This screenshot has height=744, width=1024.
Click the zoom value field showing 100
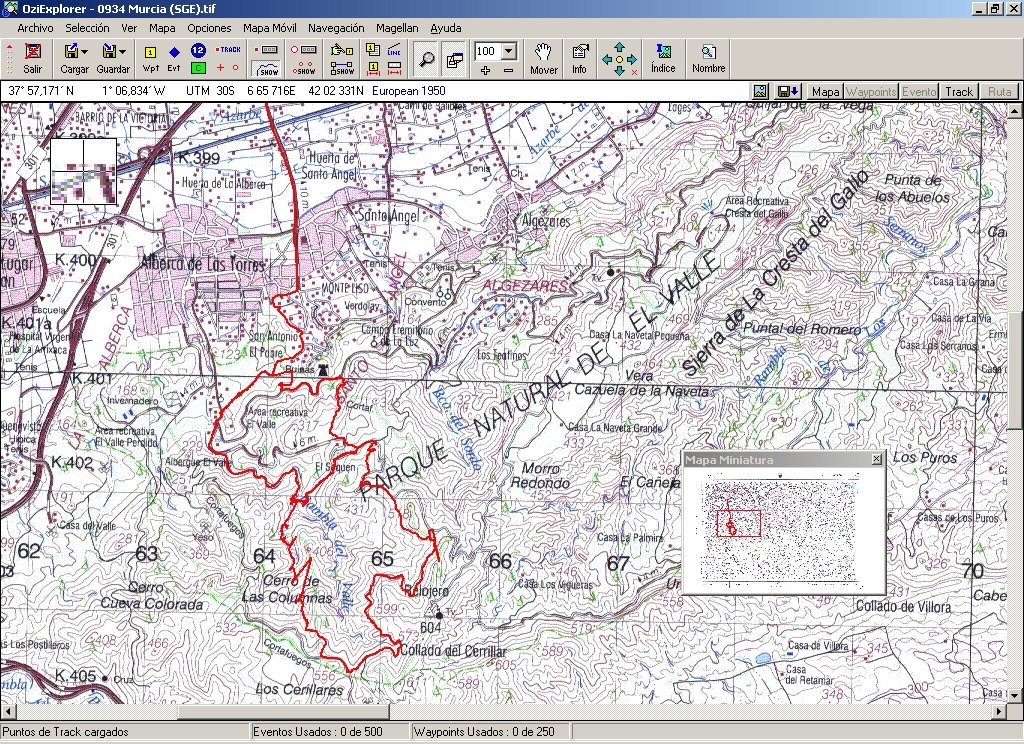[x=488, y=51]
